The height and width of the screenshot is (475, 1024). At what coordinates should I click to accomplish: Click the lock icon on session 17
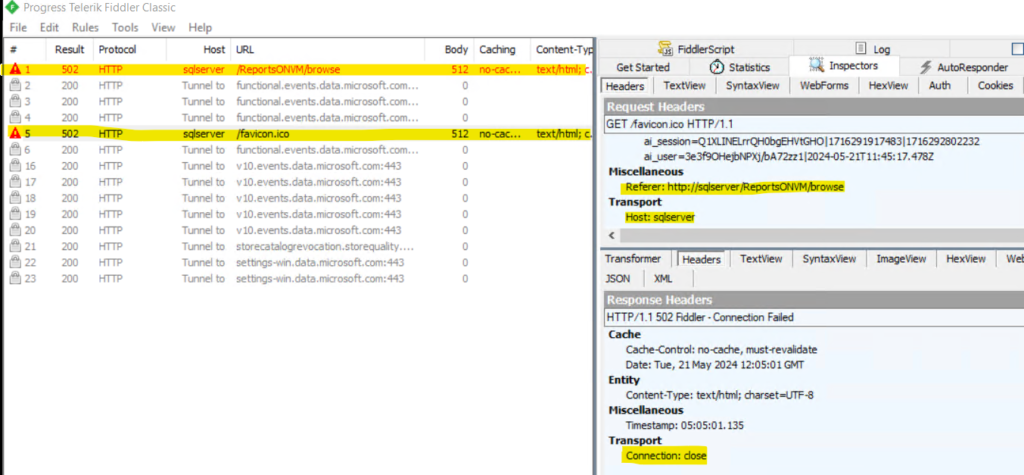pos(15,182)
